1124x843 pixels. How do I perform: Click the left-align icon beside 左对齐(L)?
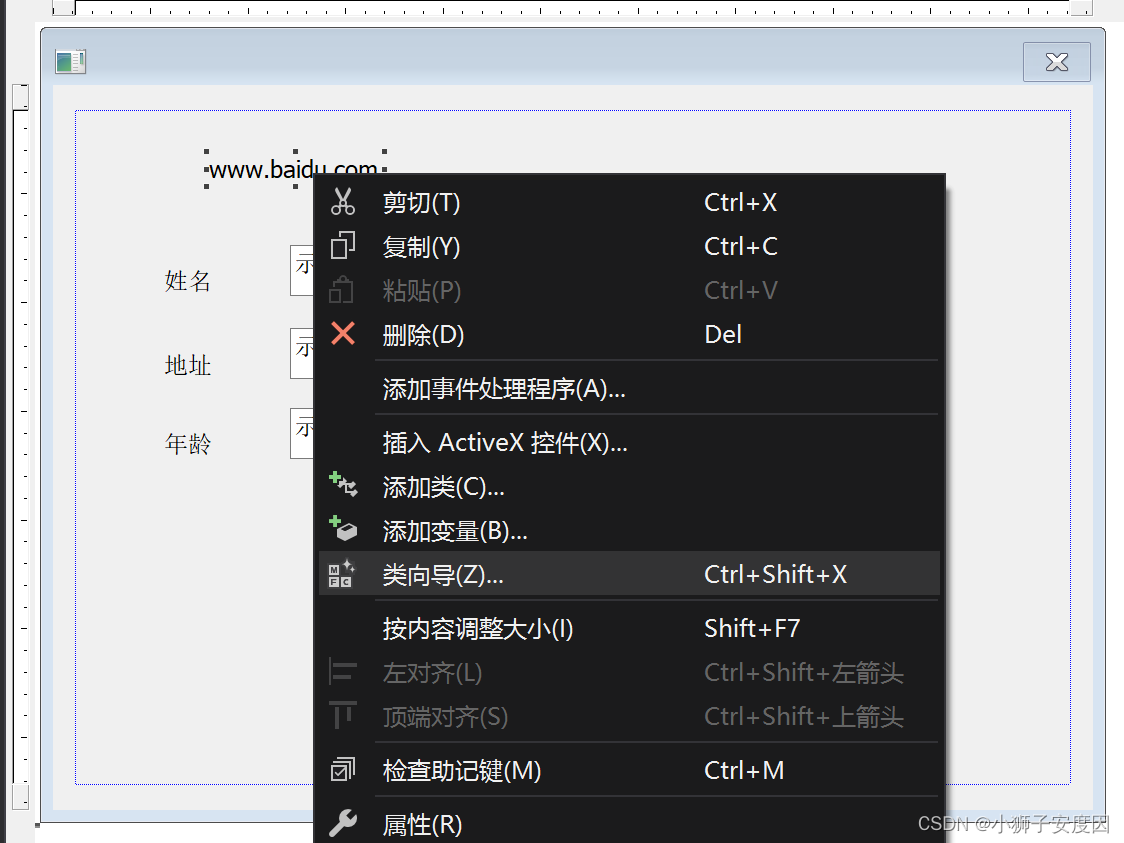344,671
